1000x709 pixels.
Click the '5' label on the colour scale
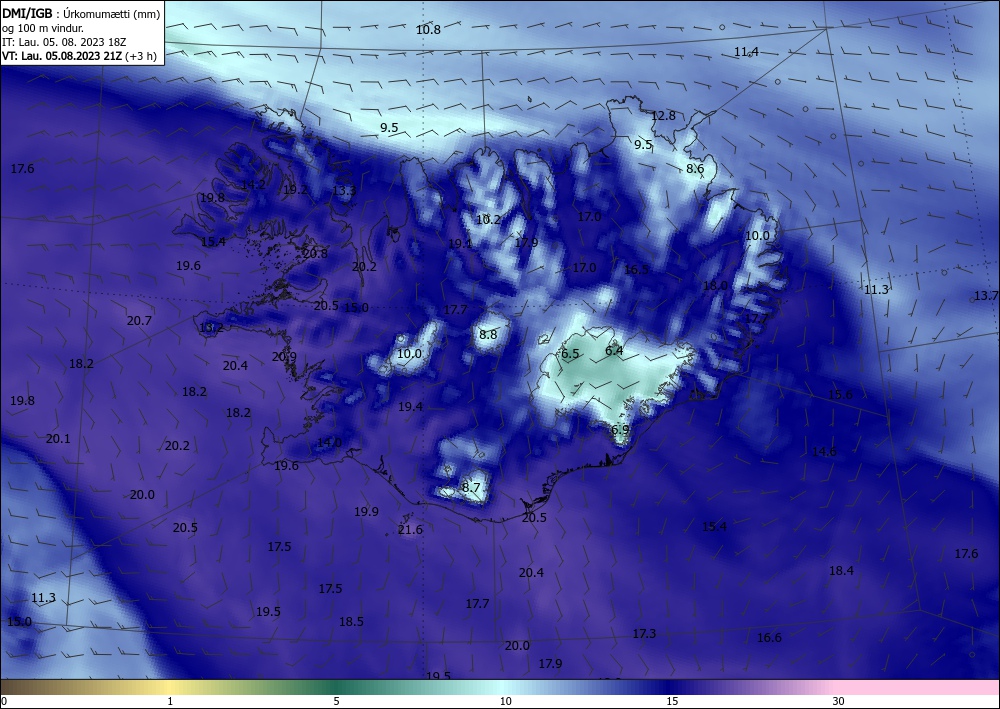tap(336, 701)
